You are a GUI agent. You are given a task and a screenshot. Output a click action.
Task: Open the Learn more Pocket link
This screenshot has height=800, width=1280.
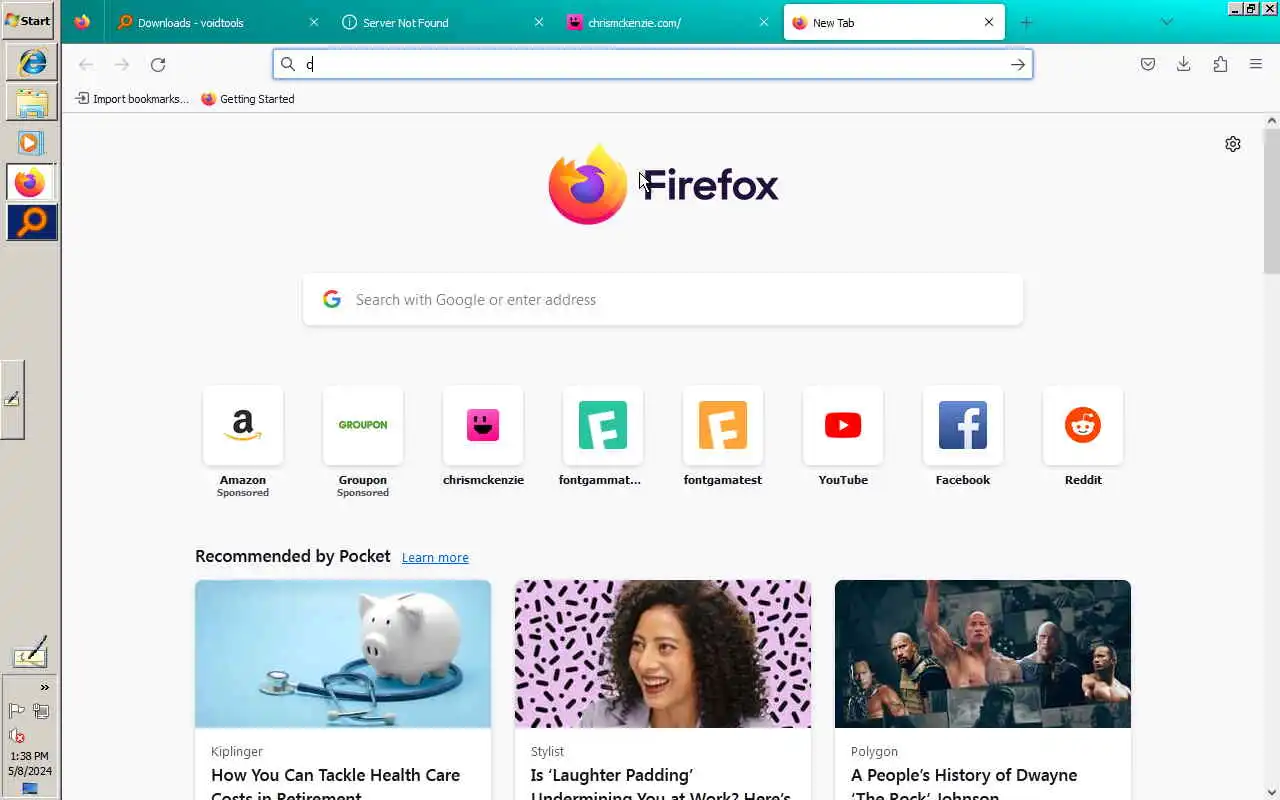click(x=435, y=558)
